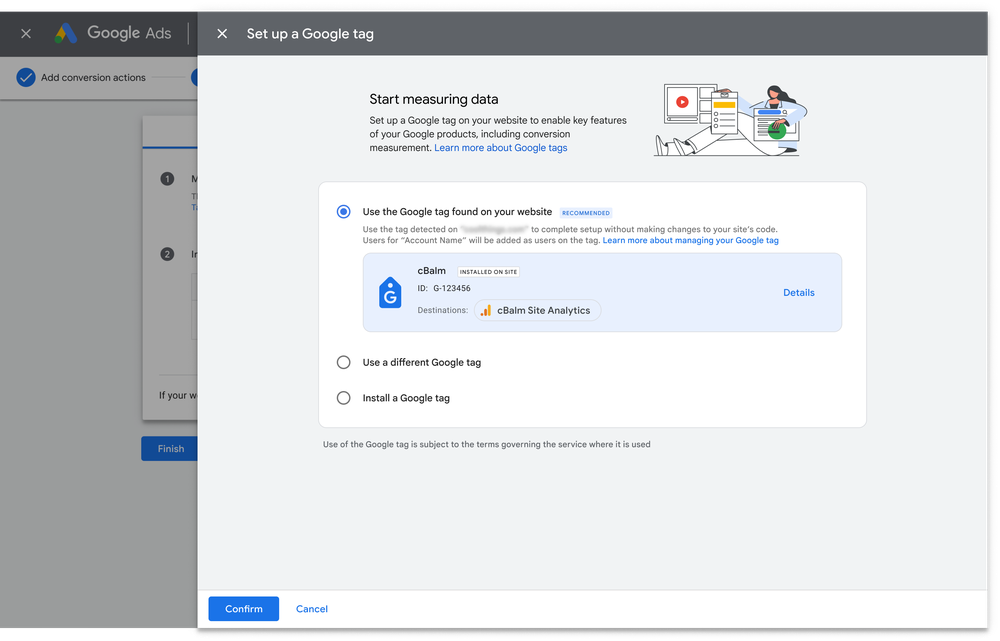This screenshot has width=1000, height=641.
Task: Select 'Use the Google tag found on your website'
Action: 344,212
